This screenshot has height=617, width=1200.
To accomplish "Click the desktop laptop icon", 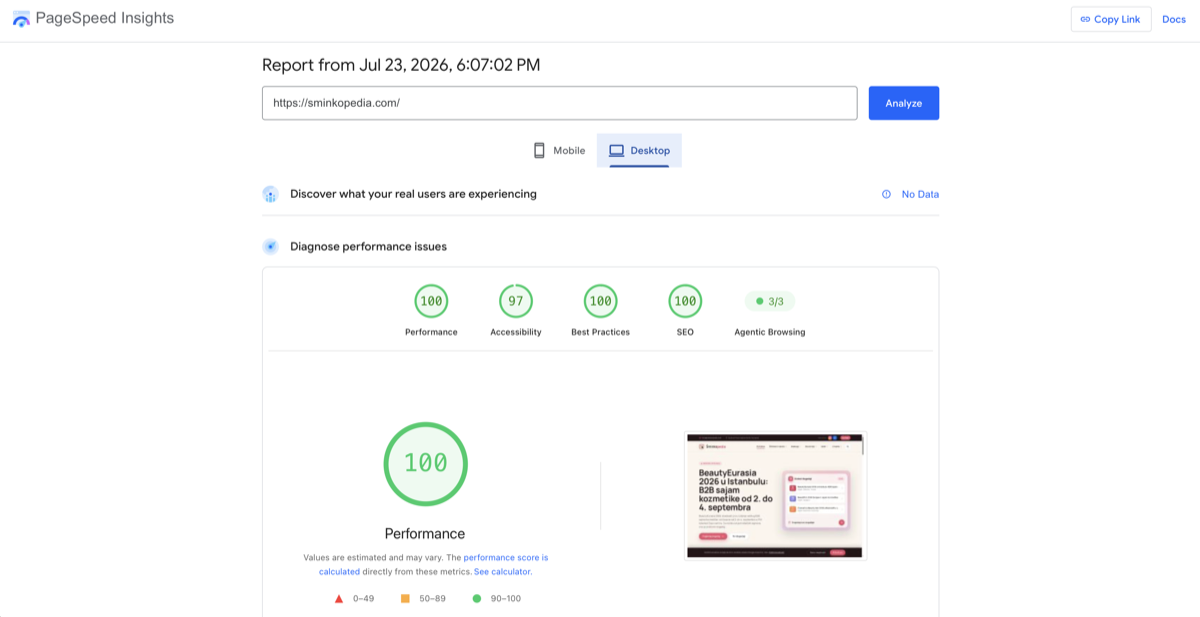I will tap(616, 151).
